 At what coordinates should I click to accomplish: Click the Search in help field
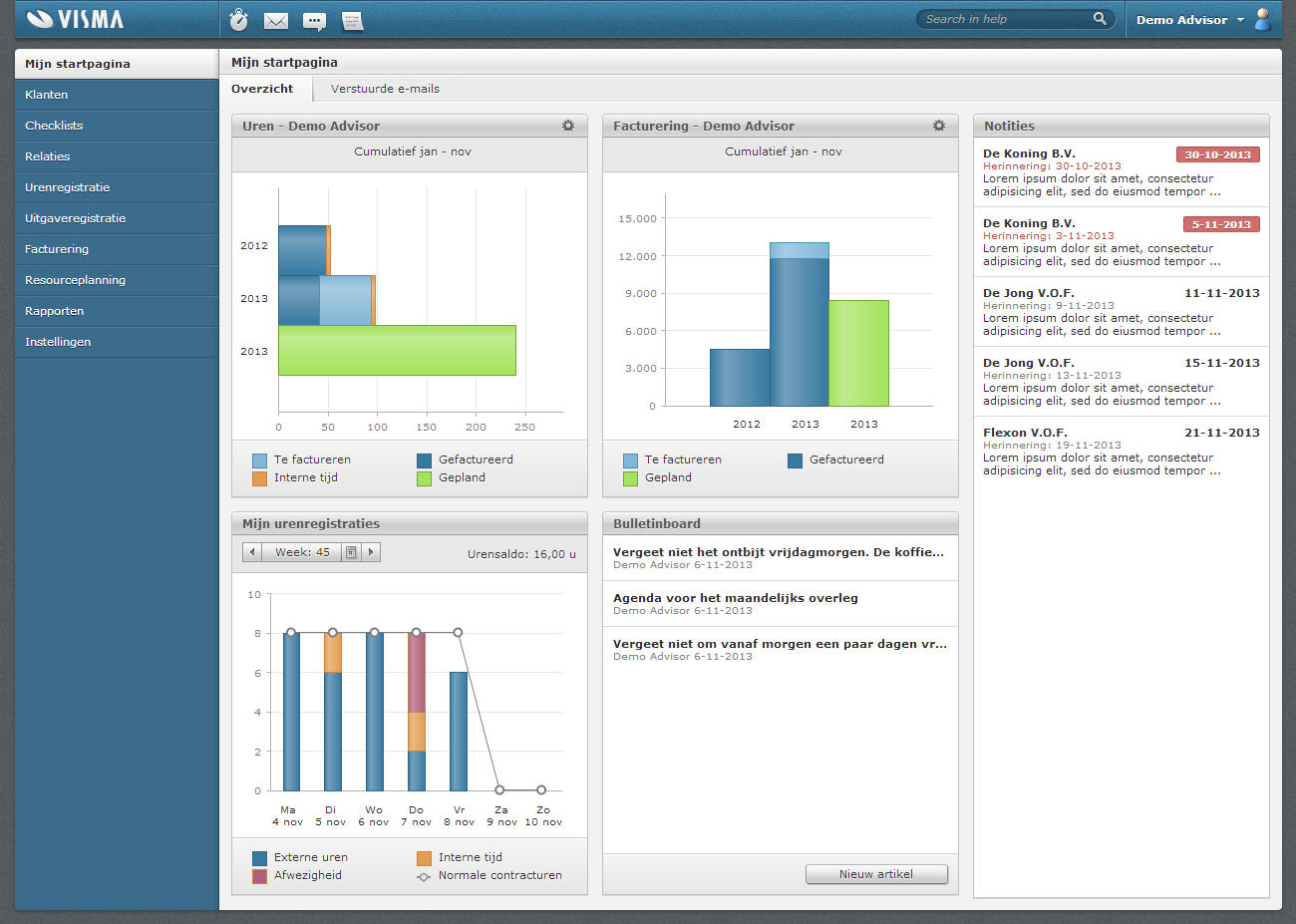[x=1005, y=19]
